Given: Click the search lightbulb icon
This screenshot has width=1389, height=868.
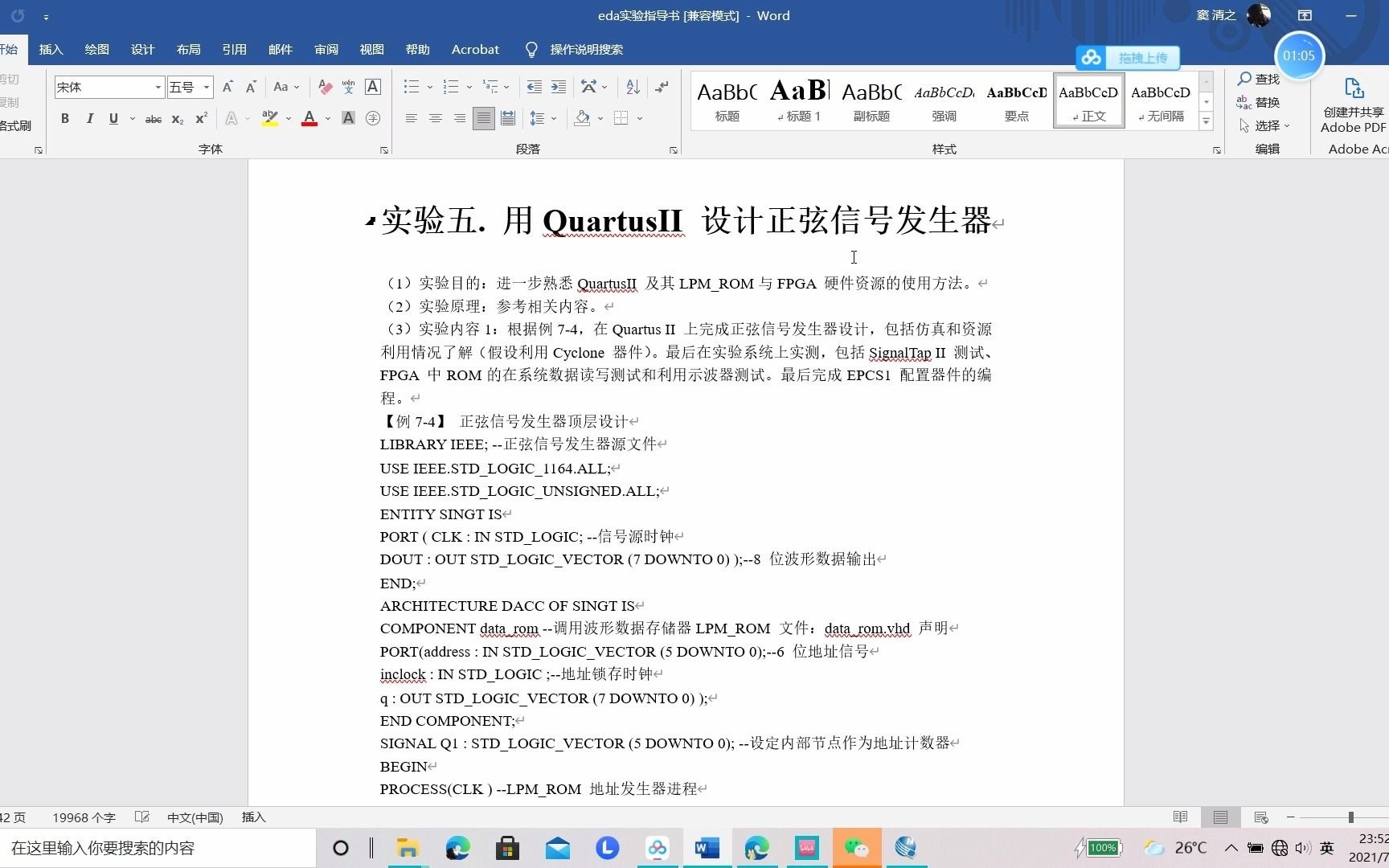Looking at the screenshot, I should click(x=531, y=50).
